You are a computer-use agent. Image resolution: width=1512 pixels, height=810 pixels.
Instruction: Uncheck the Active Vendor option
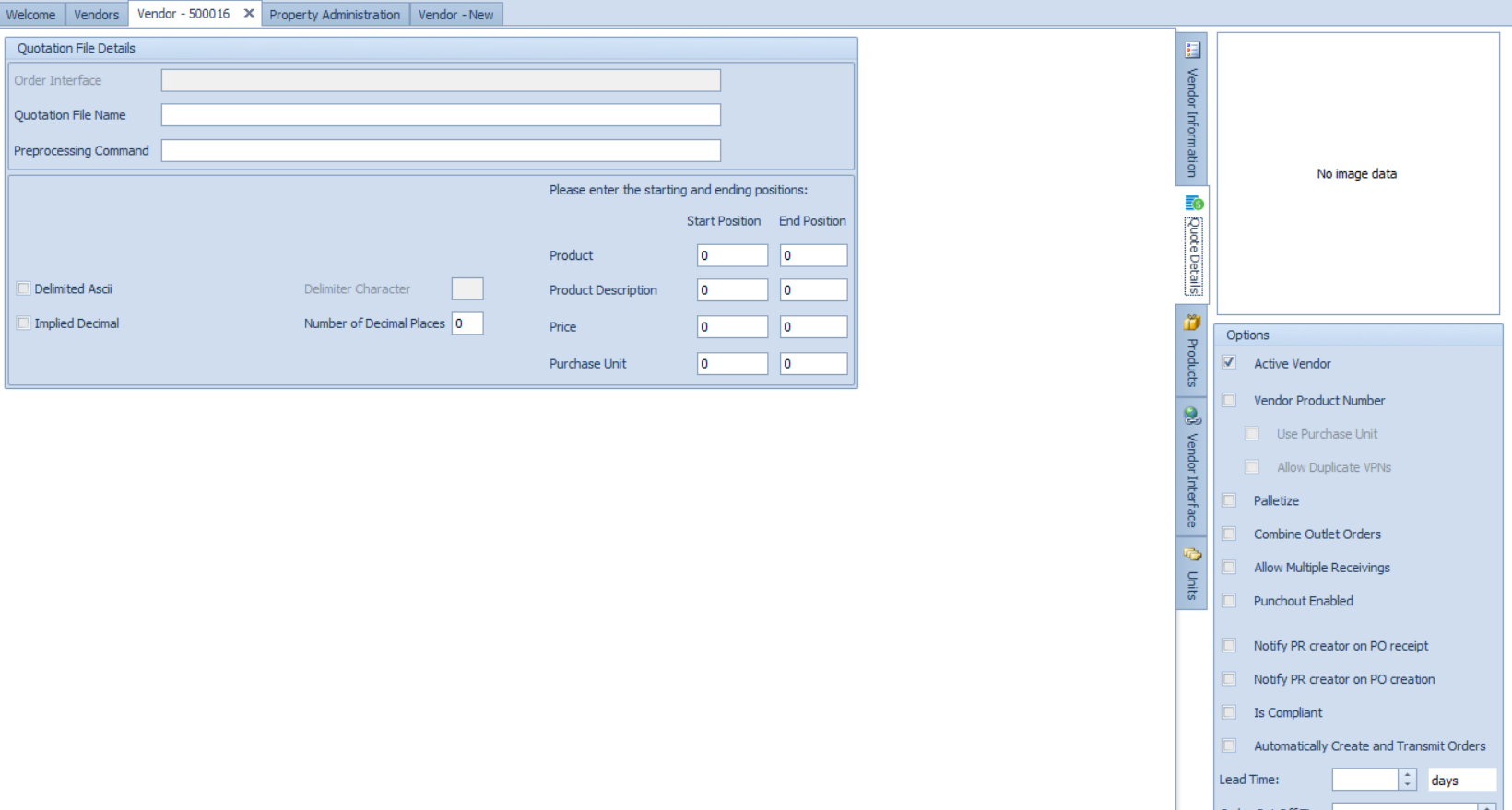1229,363
